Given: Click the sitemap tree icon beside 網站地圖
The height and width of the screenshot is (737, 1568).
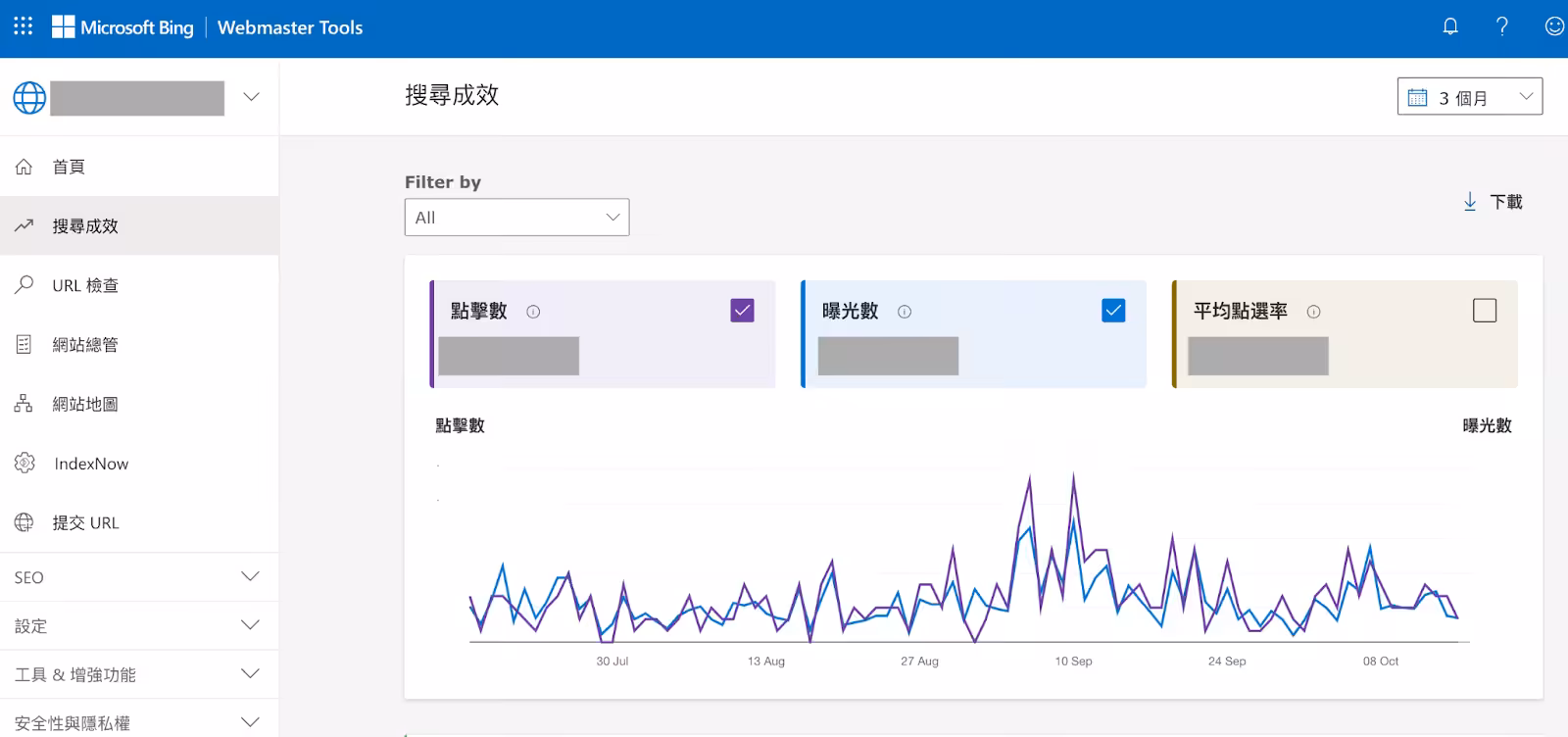Looking at the screenshot, I should tap(24, 404).
